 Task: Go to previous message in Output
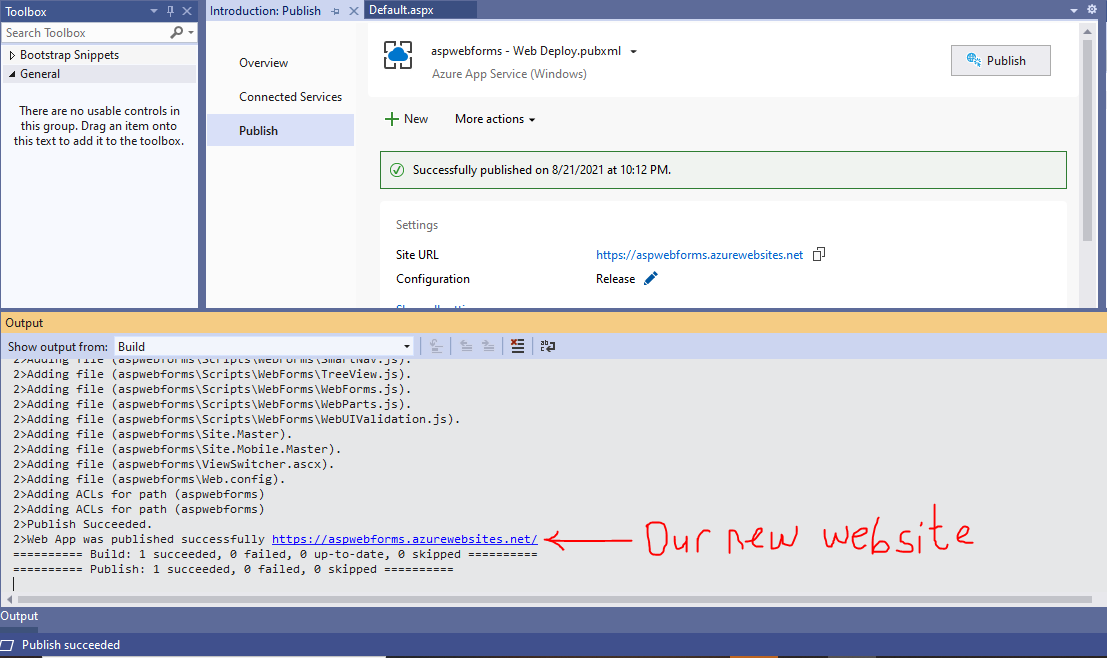(466, 346)
